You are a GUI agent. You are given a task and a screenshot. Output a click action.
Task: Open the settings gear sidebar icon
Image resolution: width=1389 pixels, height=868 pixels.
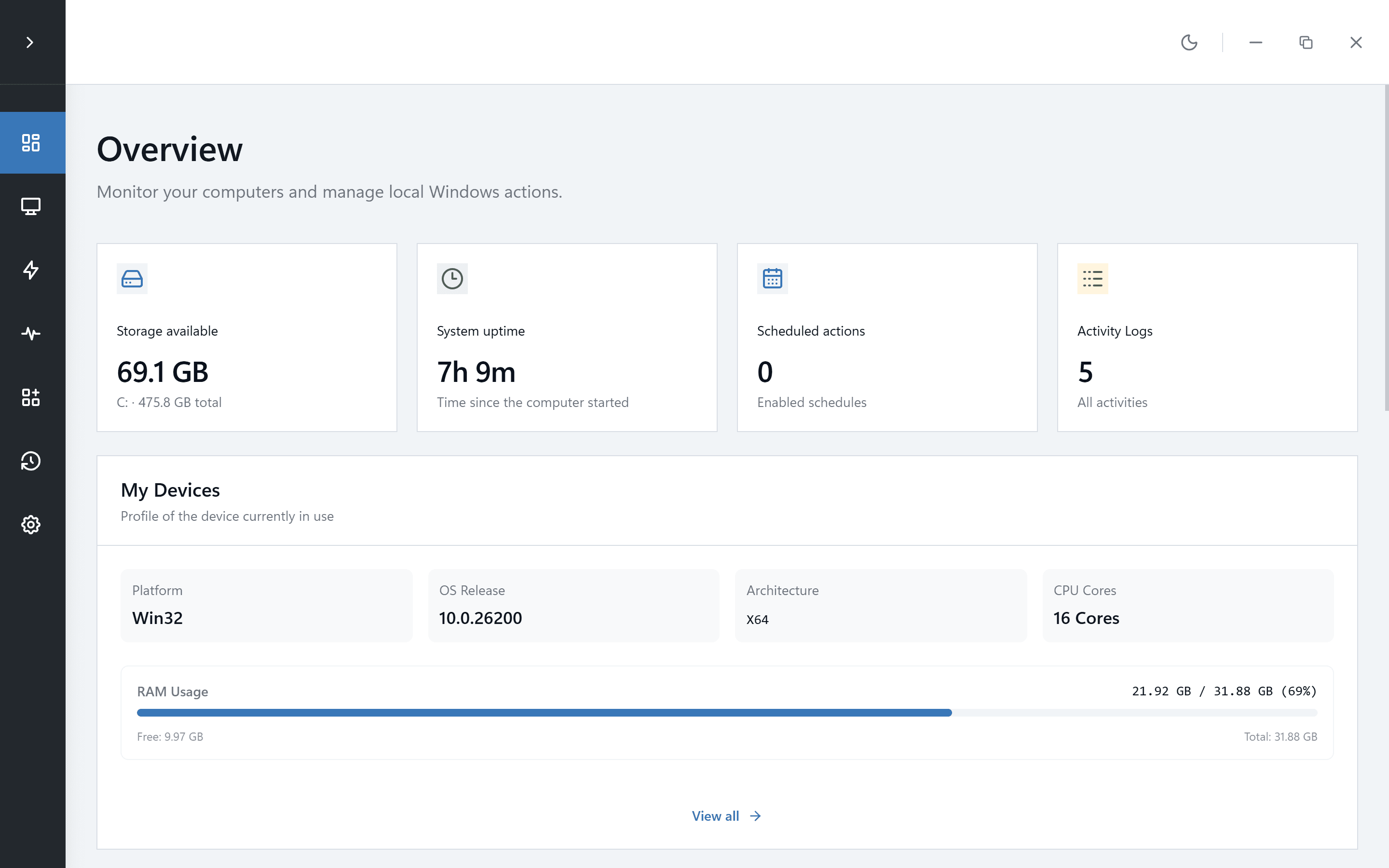point(31,525)
